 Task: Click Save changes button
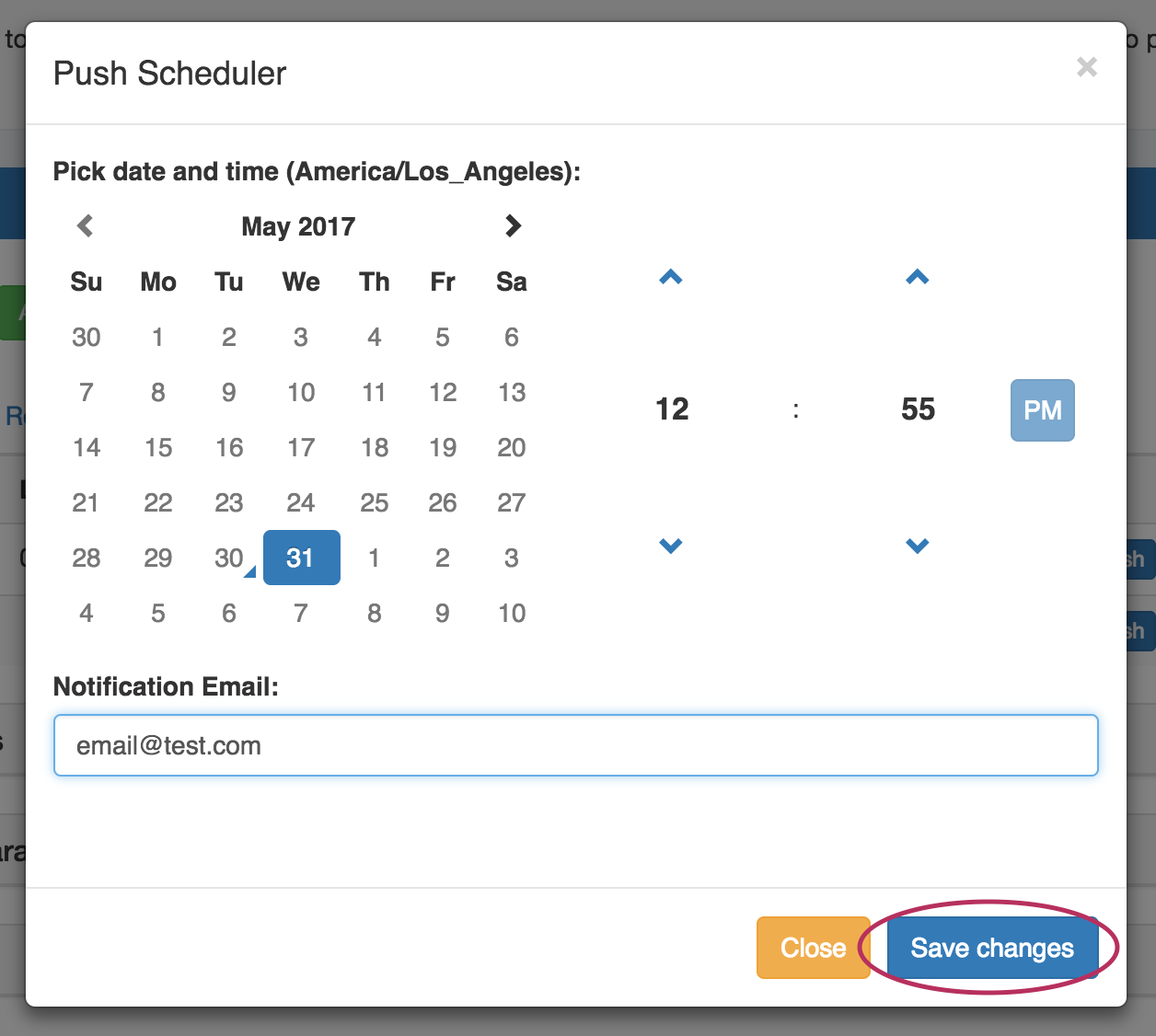[992, 948]
